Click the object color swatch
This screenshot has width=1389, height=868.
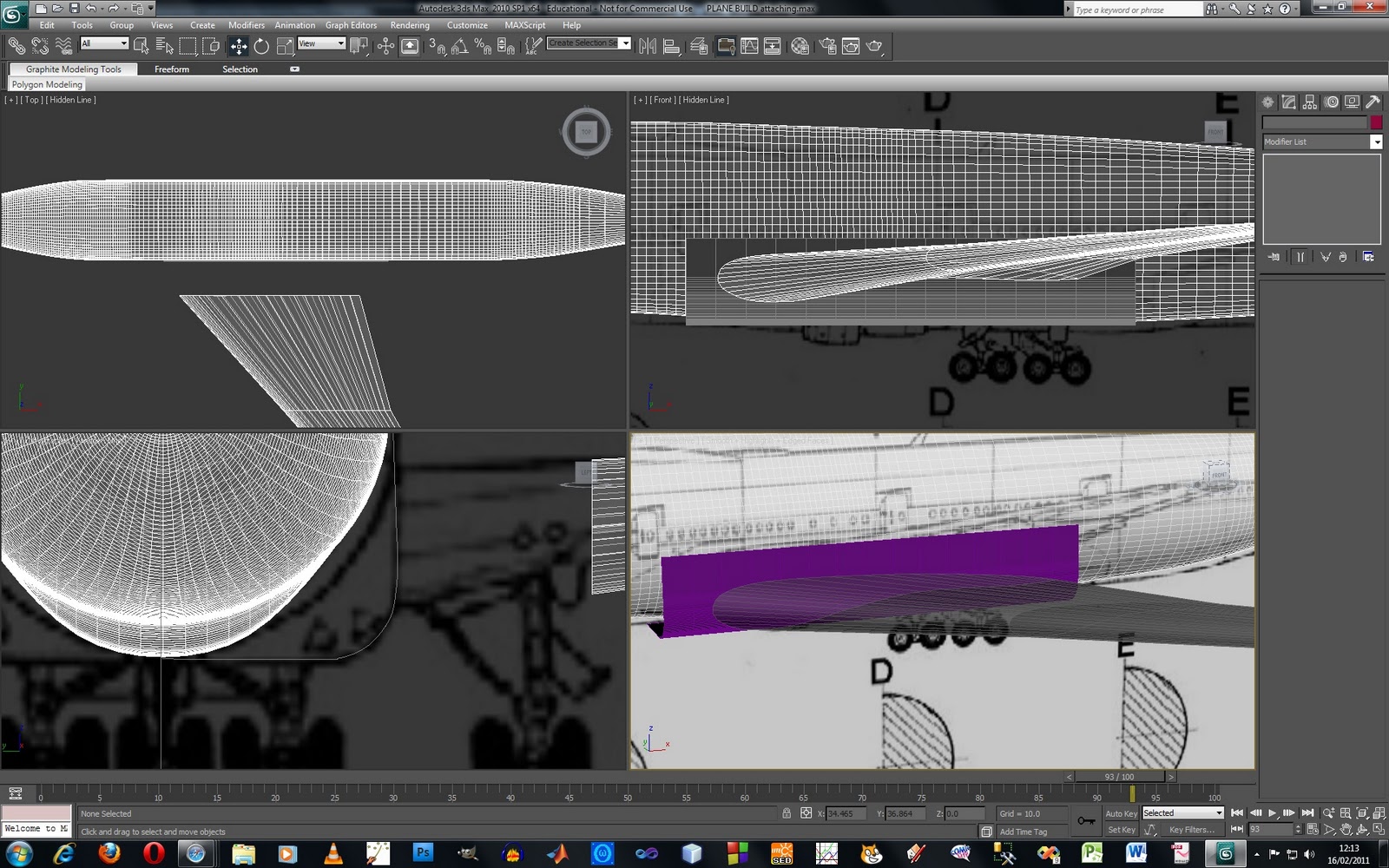click(1376, 122)
